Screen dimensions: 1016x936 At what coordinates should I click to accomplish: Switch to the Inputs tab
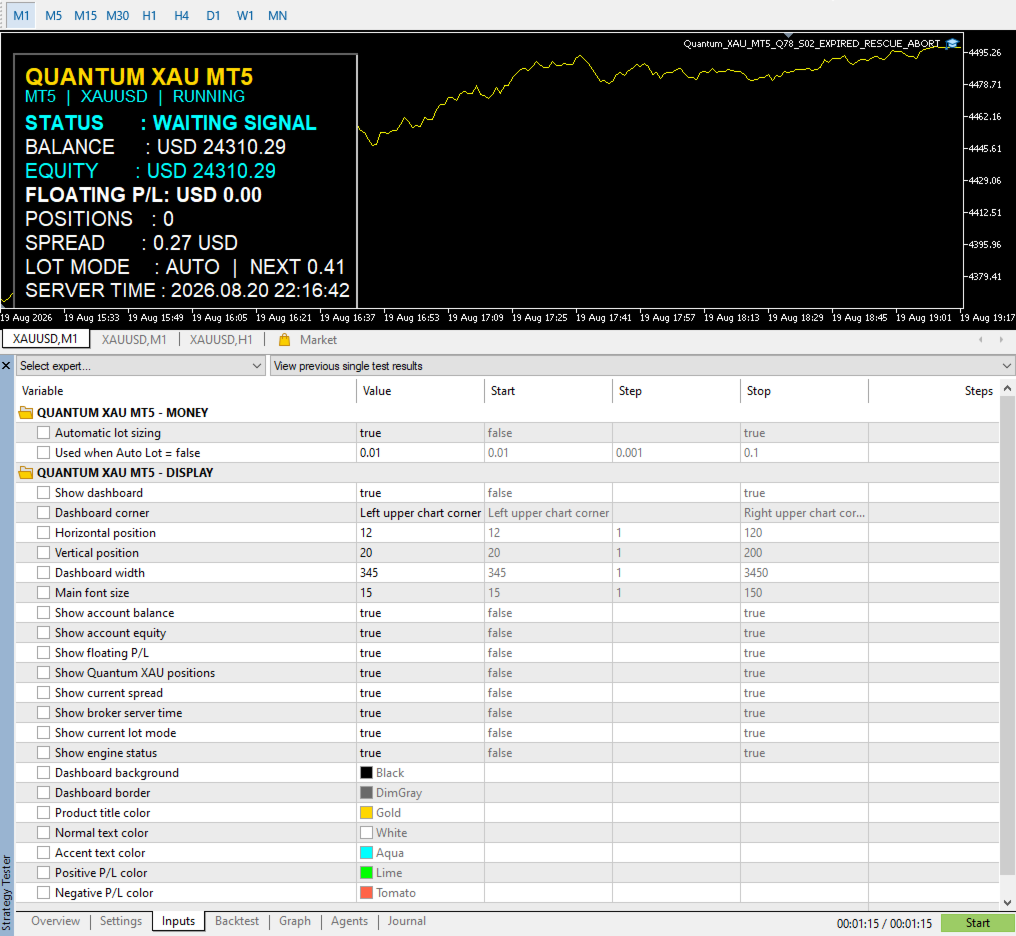point(178,921)
